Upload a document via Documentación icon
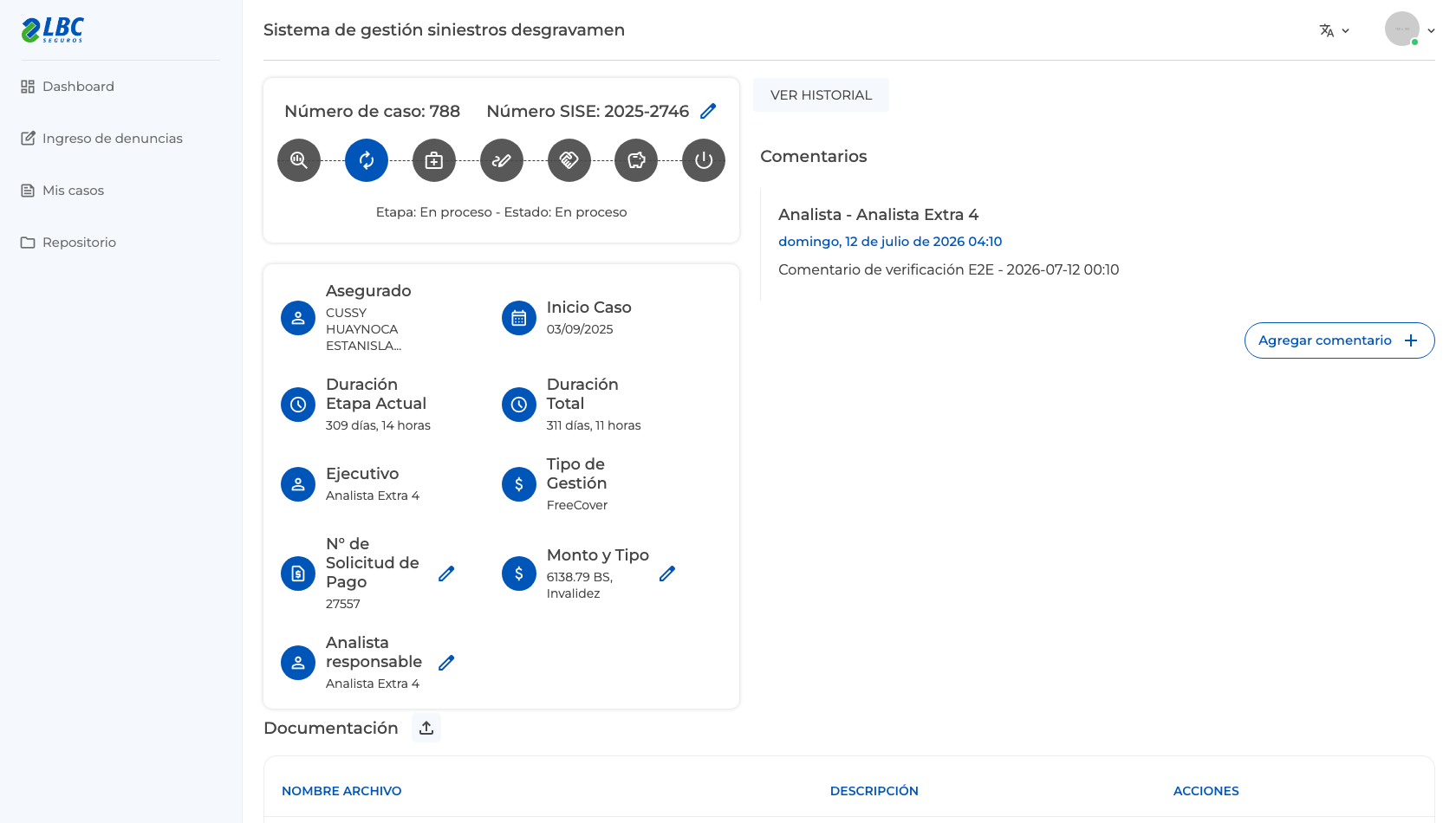The width and height of the screenshot is (1456, 823). [426, 728]
